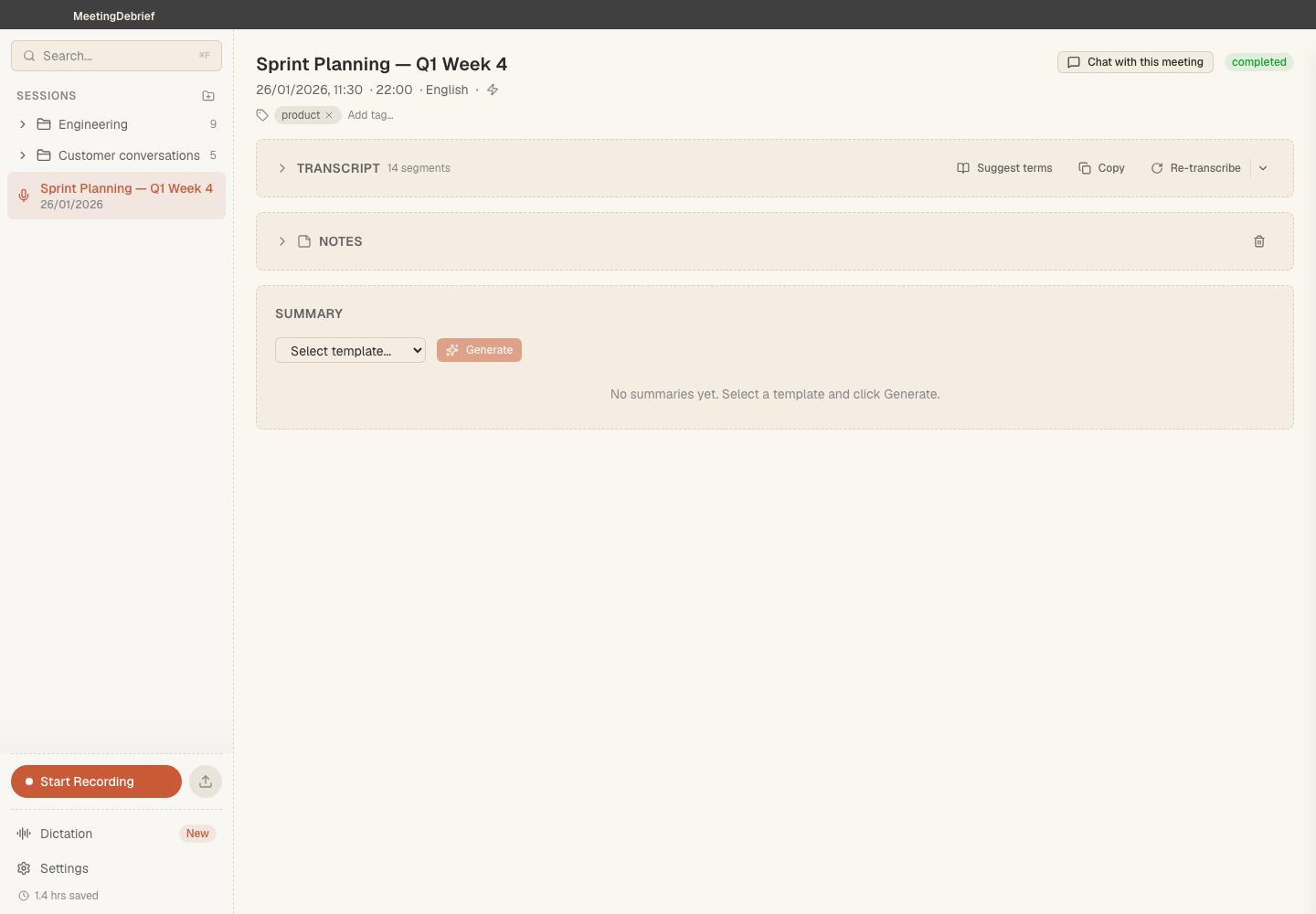1316x914 pixels.
Task: Delete notes with the trash icon
Action: tap(1259, 241)
